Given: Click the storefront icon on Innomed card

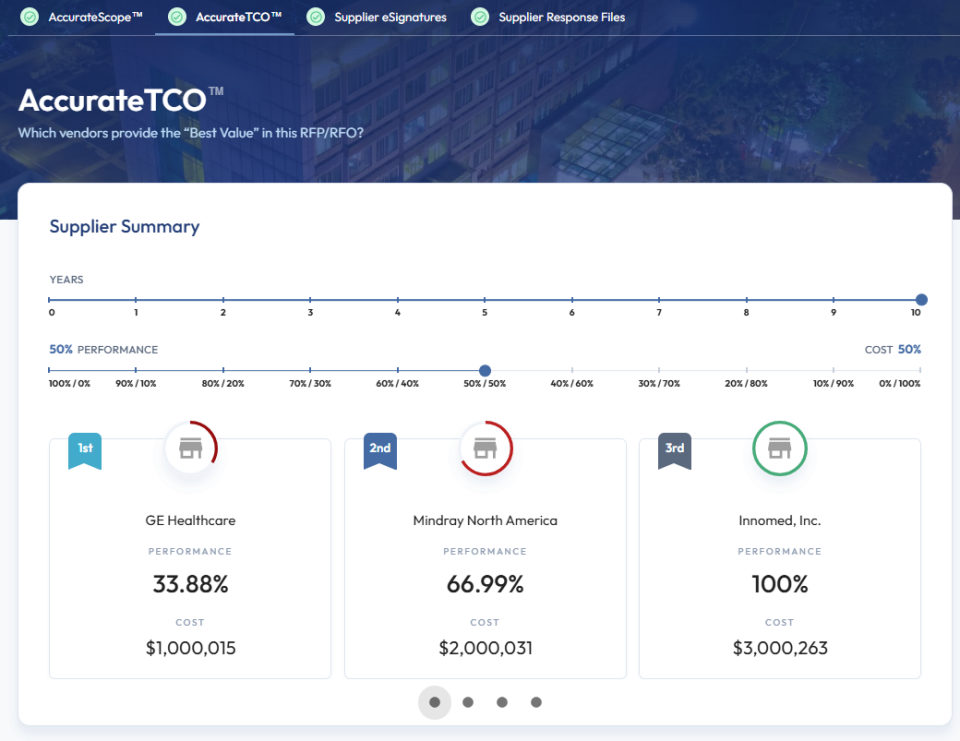Looking at the screenshot, I should click(x=780, y=448).
